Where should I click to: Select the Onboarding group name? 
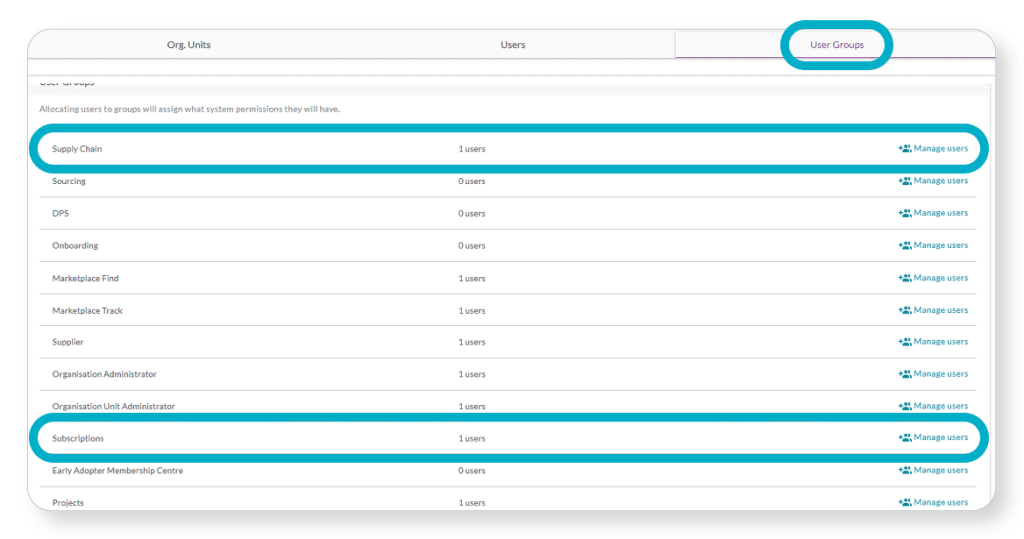click(75, 246)
